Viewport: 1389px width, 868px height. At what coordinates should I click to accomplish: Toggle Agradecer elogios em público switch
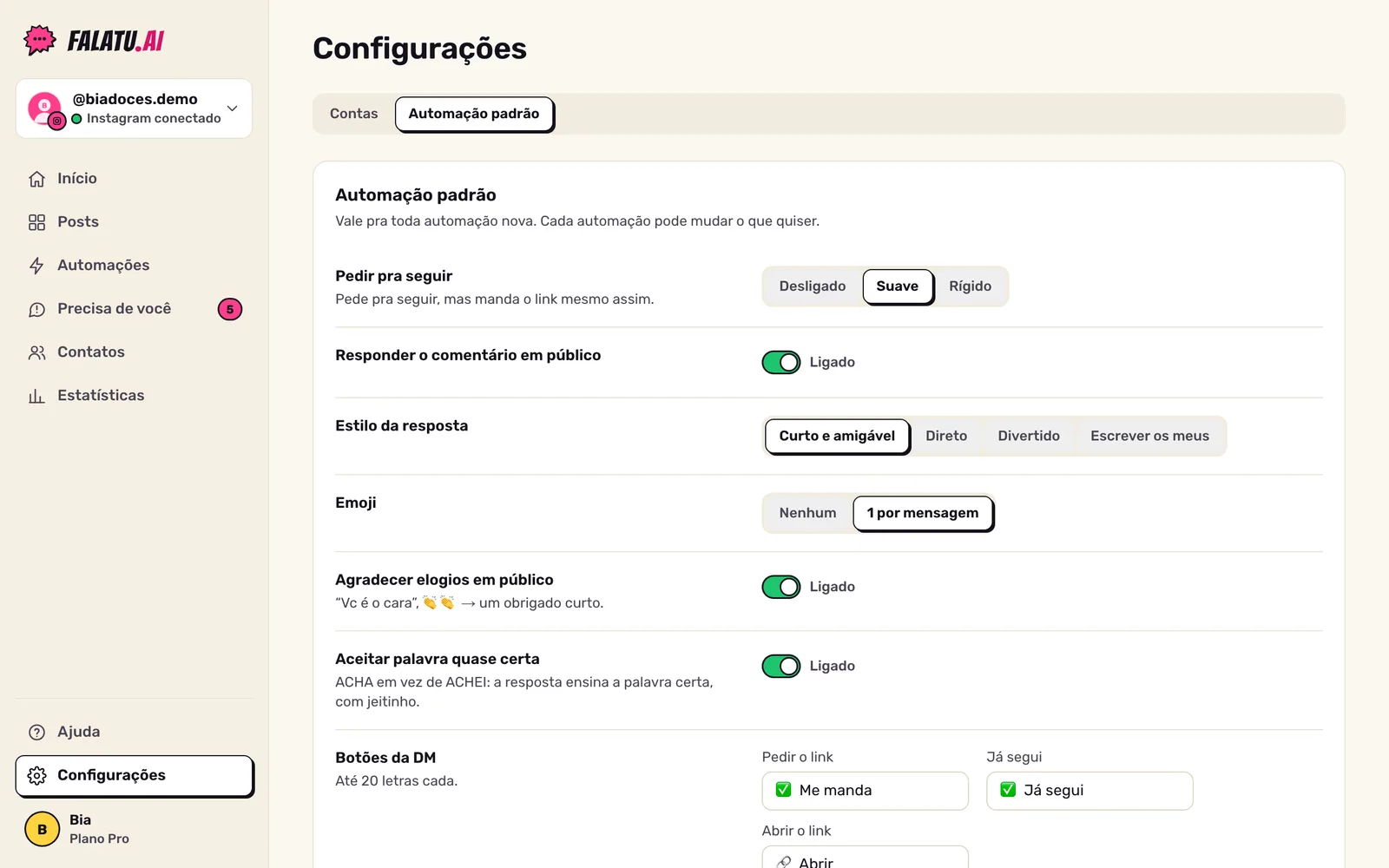point(781,588)
